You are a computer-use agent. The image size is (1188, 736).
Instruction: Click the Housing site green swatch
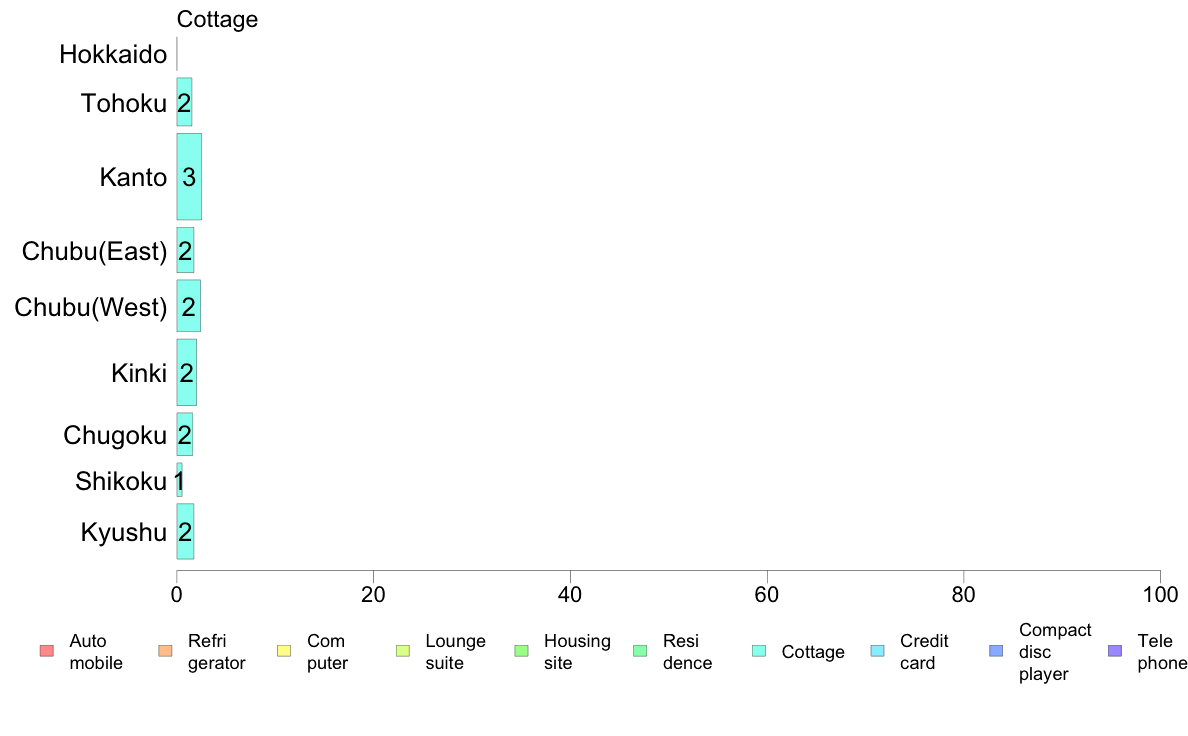(521, 651)
